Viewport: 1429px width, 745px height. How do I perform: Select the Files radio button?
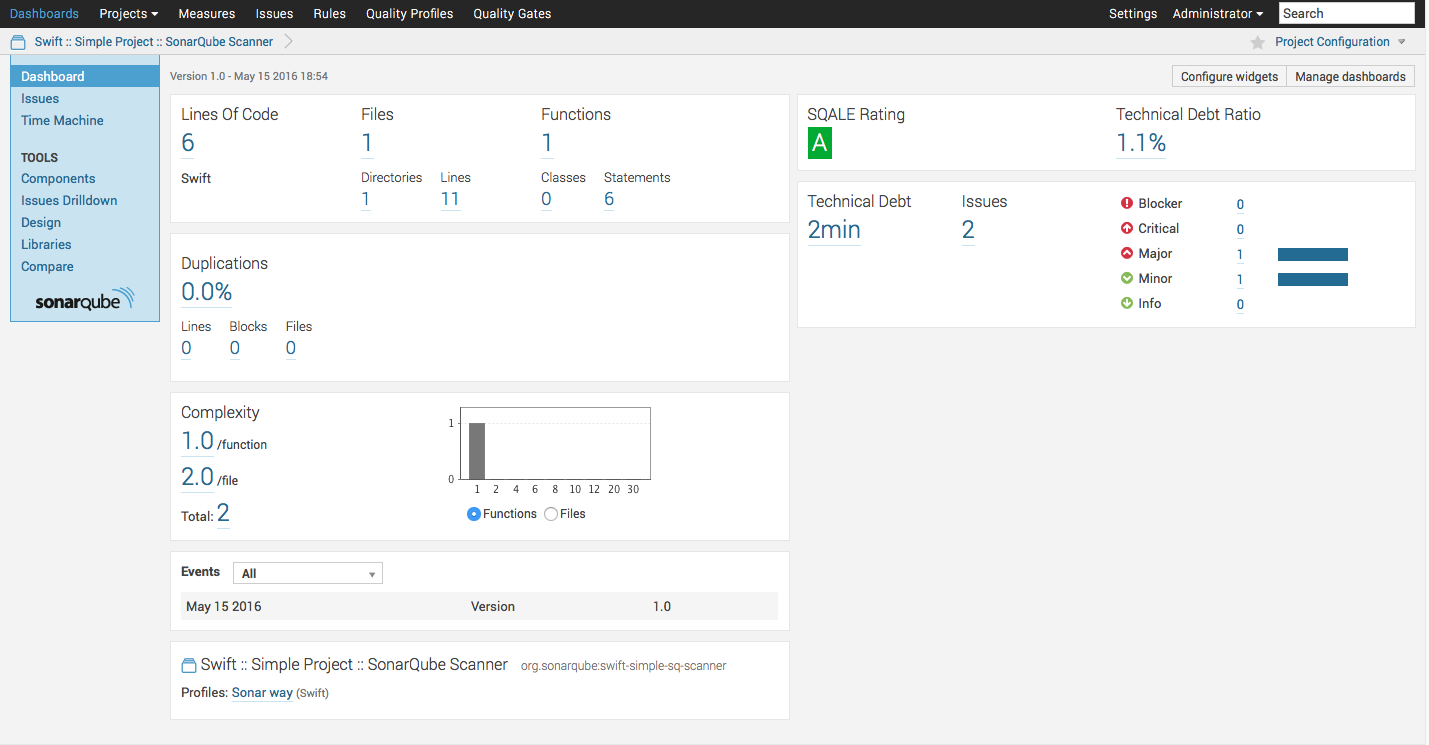[x=551, y=514]
